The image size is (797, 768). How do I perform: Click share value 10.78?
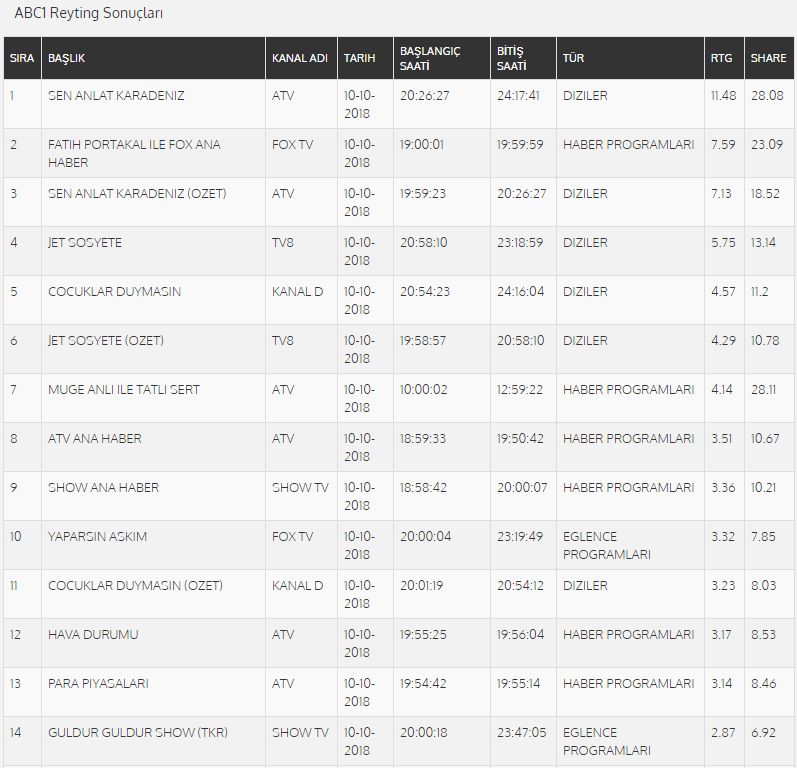click(765, 341)
